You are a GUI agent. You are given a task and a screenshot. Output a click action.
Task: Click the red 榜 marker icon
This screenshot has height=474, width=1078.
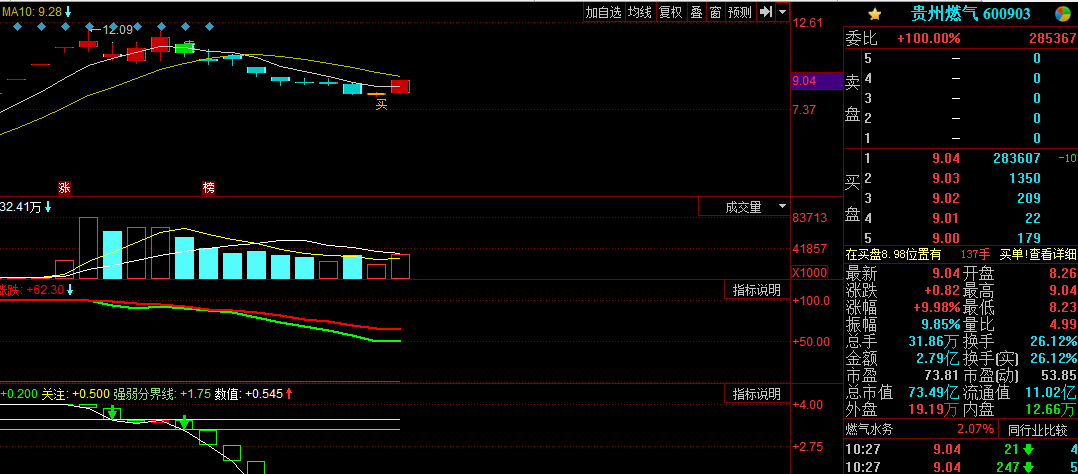coord(209,187)
